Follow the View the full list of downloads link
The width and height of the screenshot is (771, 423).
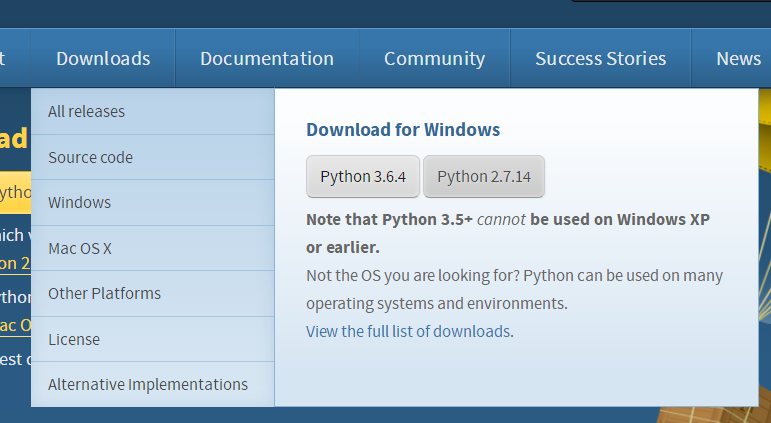[410, 332]
